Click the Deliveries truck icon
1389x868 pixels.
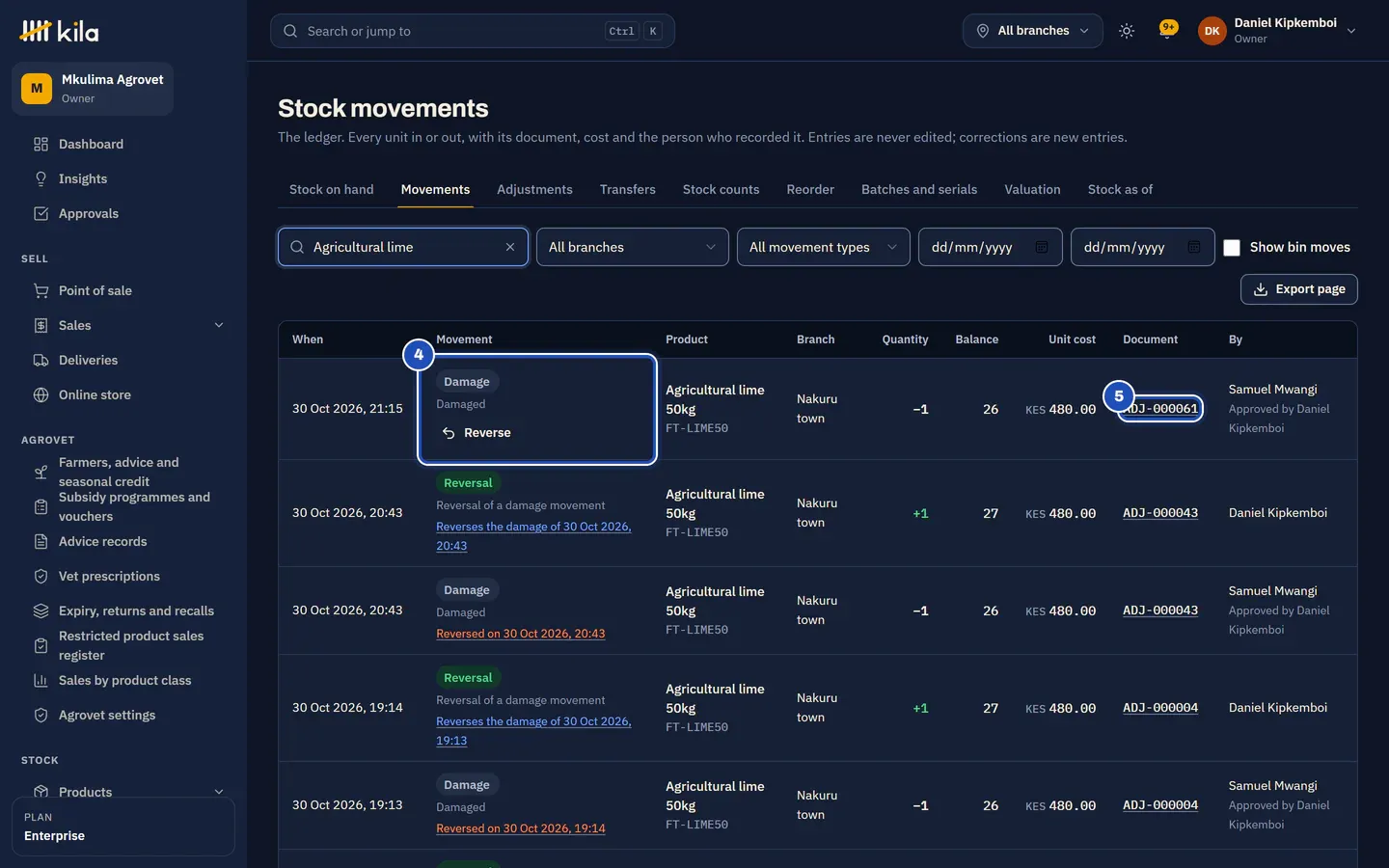click(x=41, y=360)
